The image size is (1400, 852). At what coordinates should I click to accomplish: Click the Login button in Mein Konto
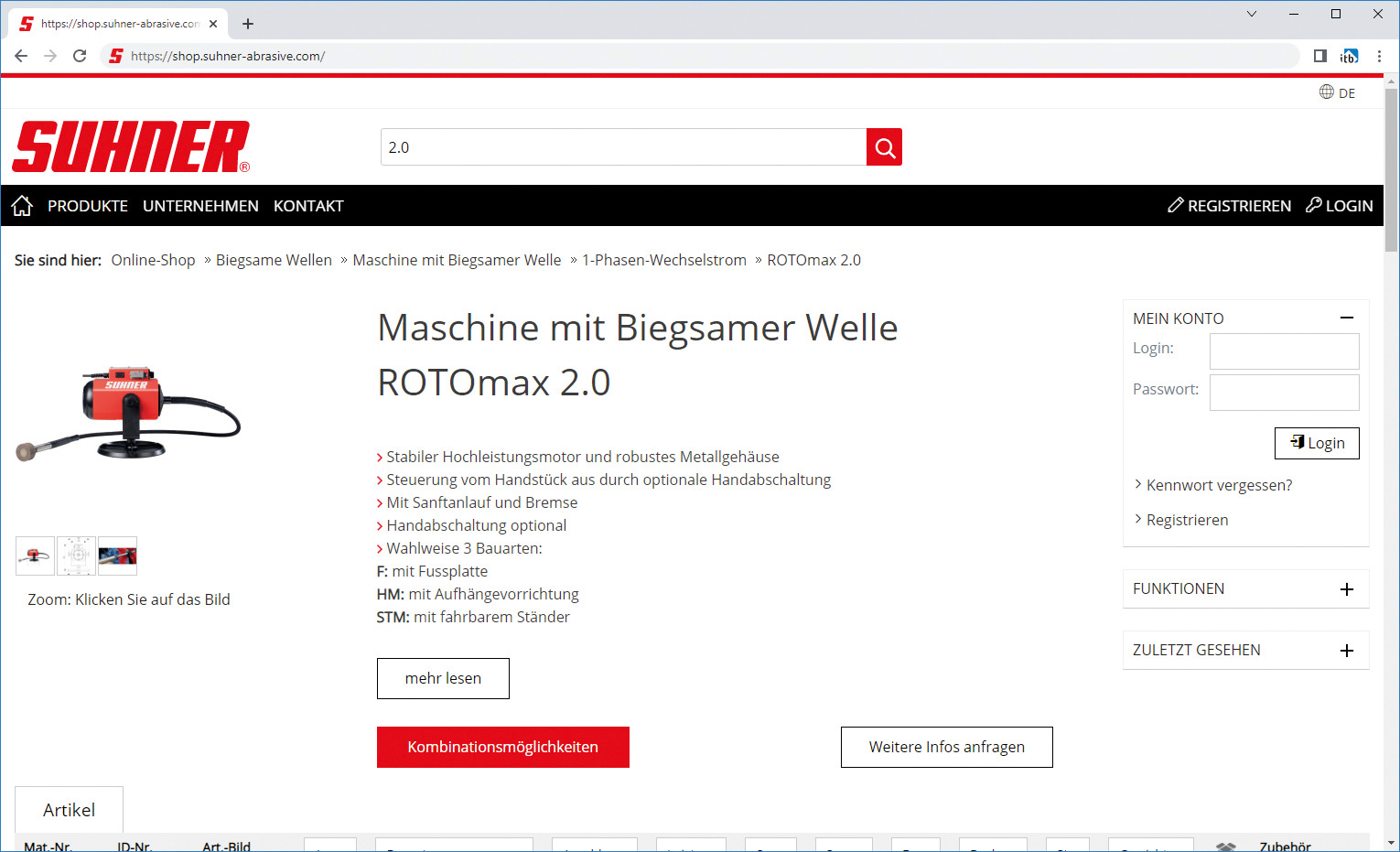pyautogui.click(x=1317, y=443)
